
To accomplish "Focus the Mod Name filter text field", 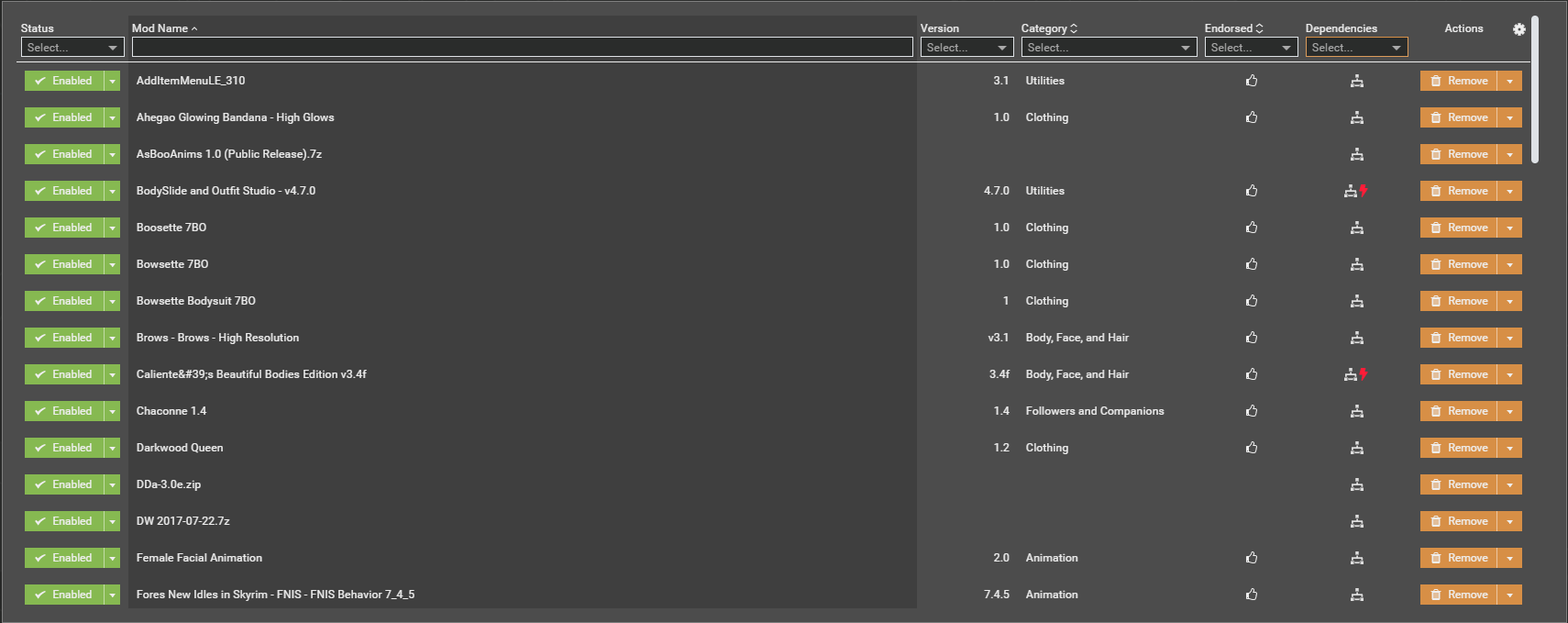I will coord(522,48).
